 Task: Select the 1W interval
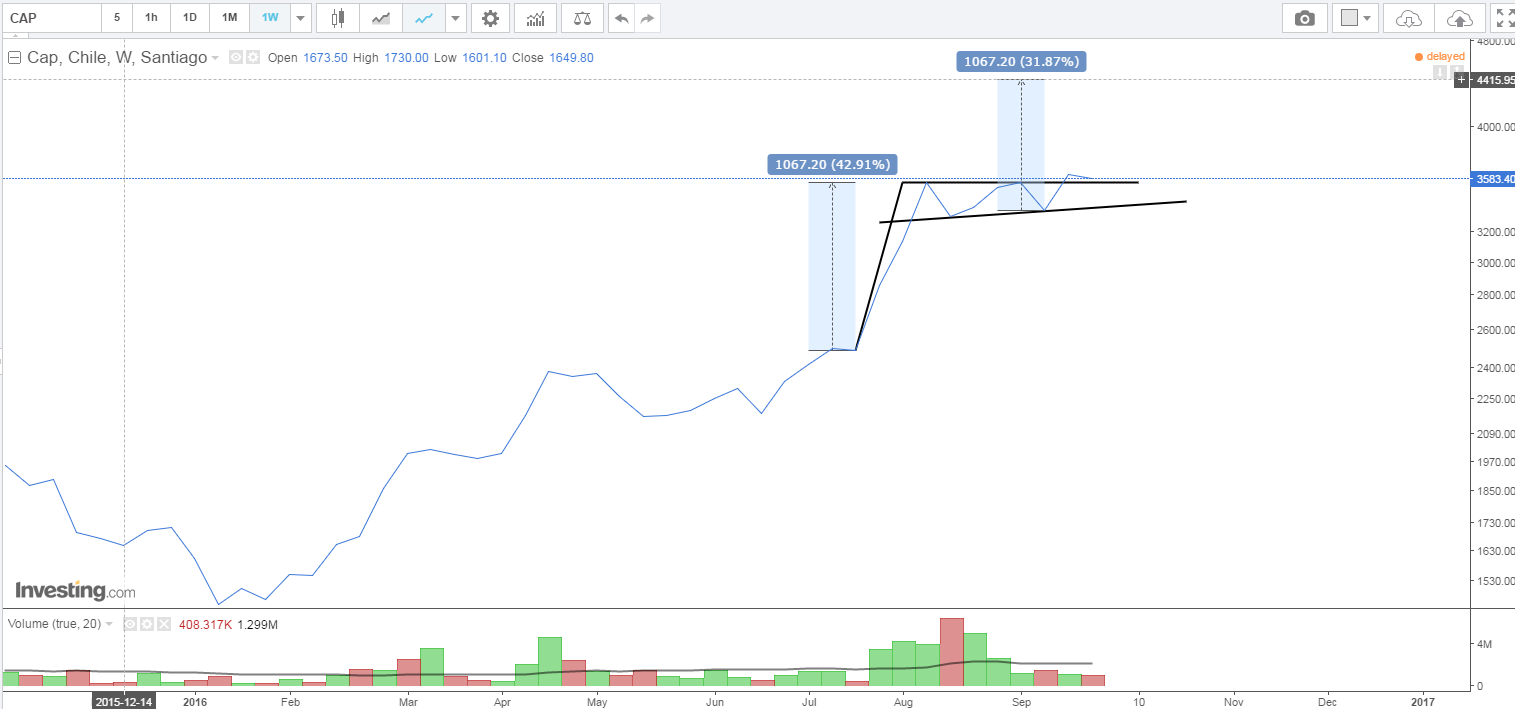point(270,18)
